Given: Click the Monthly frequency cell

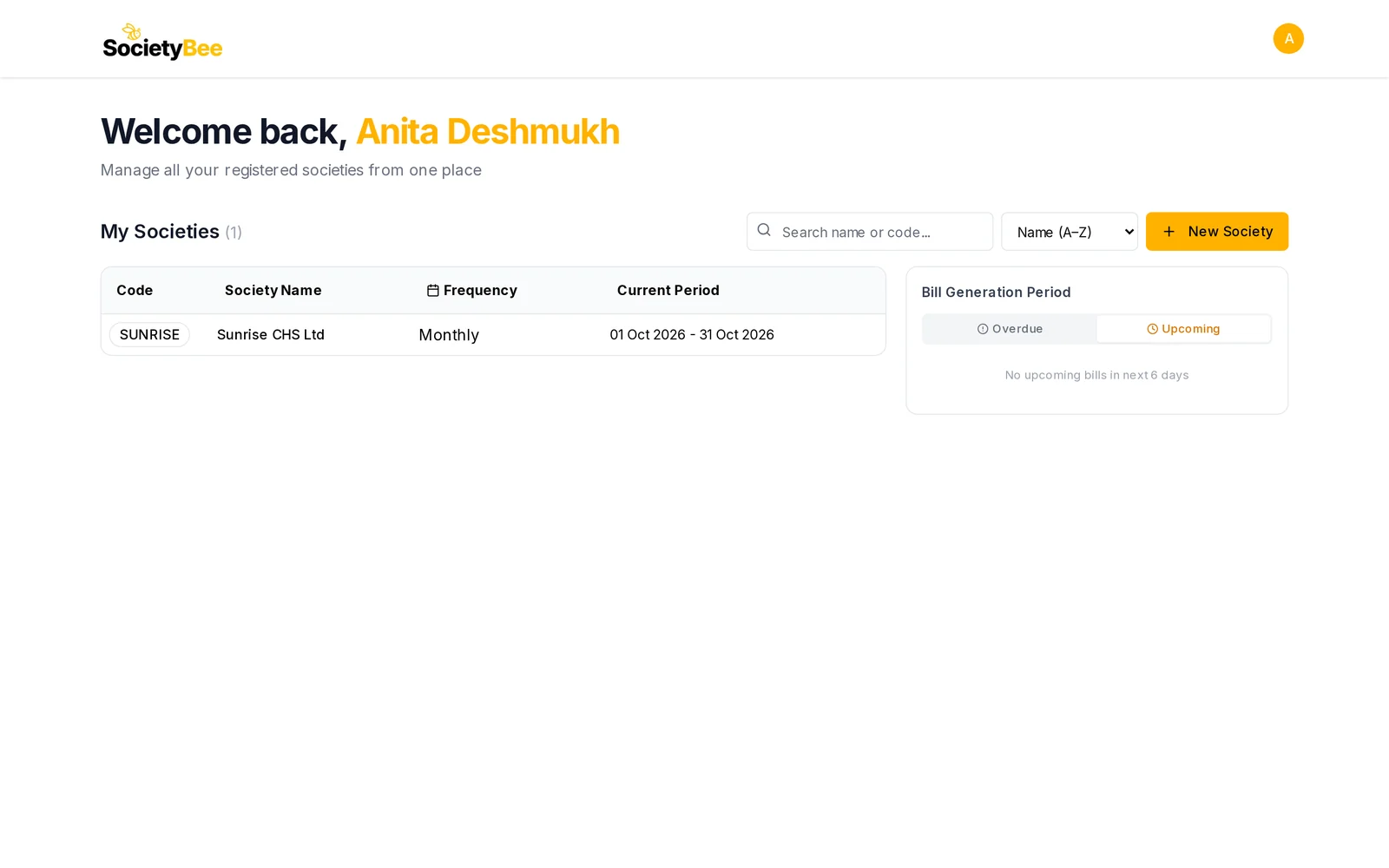Looking at the screenshot, I should coord(449,335).
